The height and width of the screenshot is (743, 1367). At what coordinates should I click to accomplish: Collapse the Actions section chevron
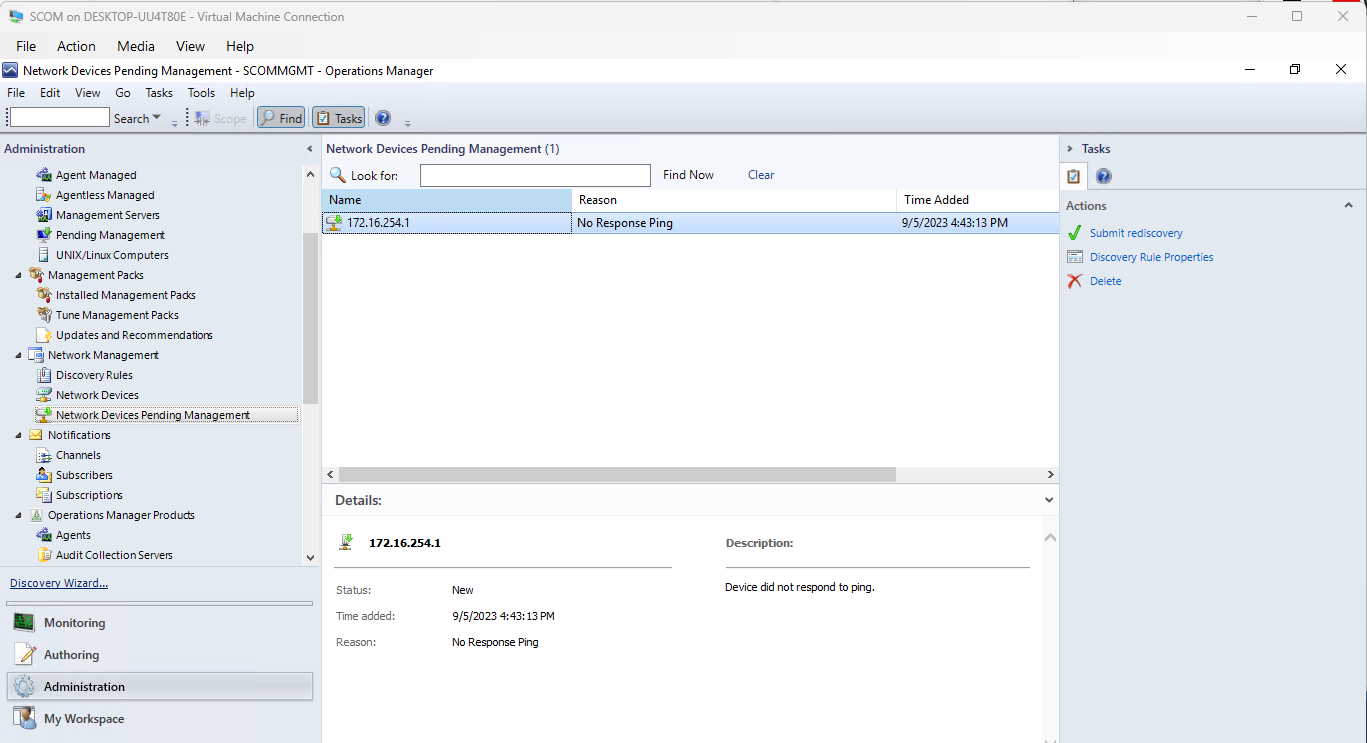click(1348, 206)
